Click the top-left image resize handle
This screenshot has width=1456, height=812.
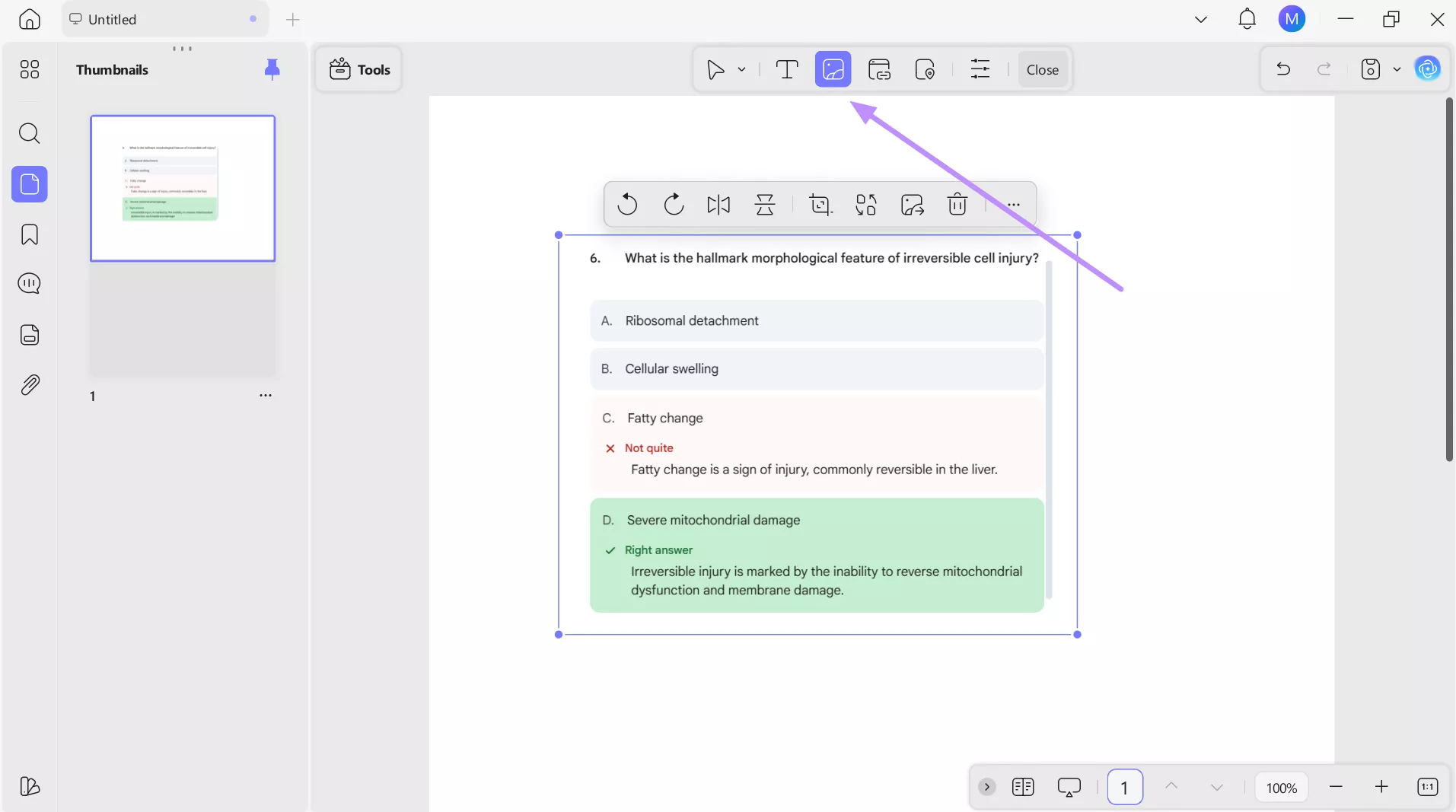pos(559,235)
